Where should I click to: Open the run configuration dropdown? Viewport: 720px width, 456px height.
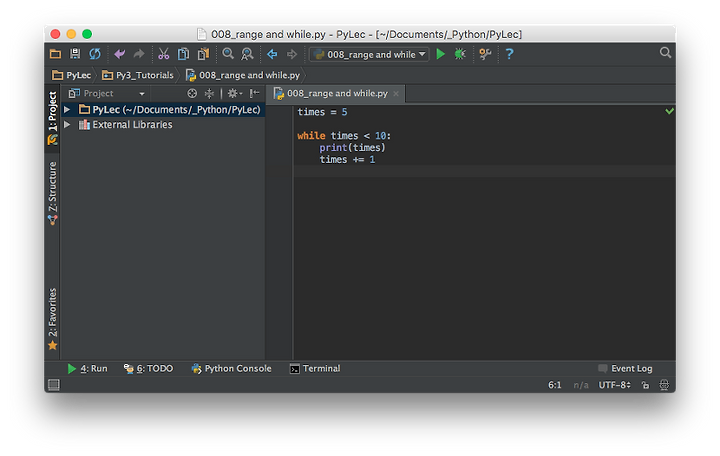(369, 55)
